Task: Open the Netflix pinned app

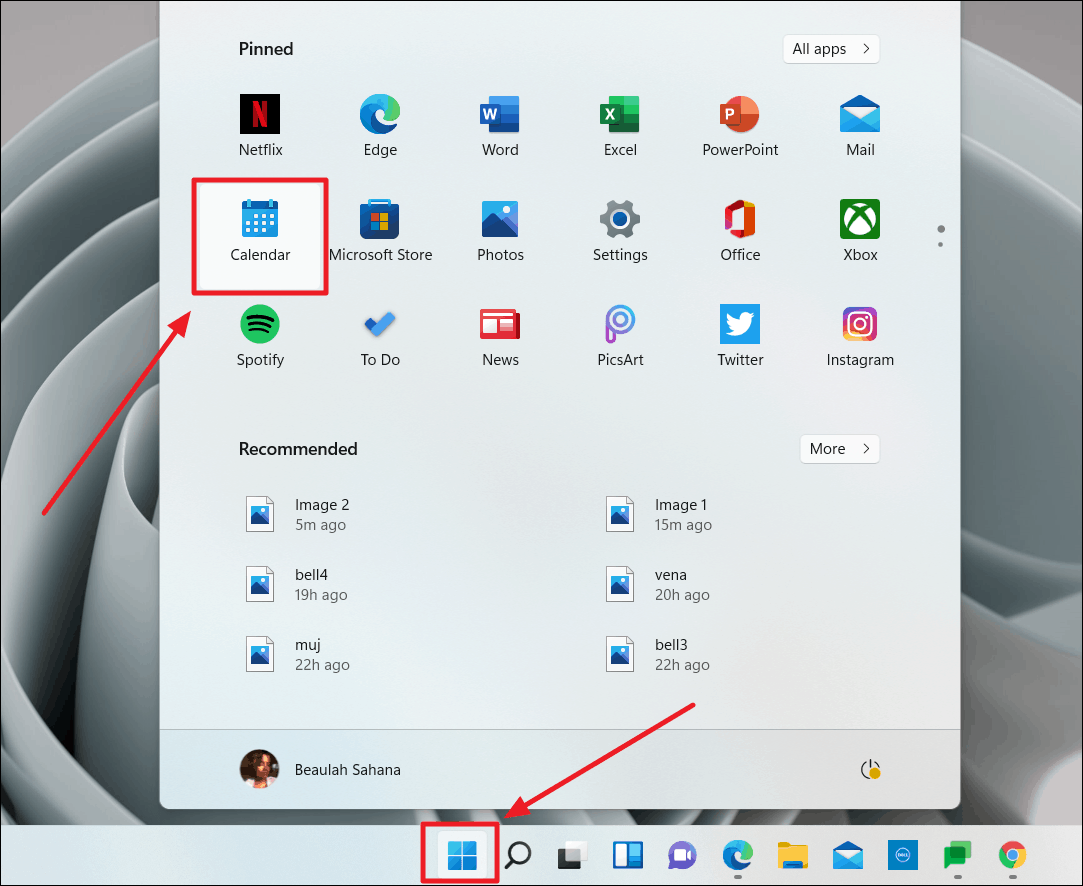Action: (260, 126)
